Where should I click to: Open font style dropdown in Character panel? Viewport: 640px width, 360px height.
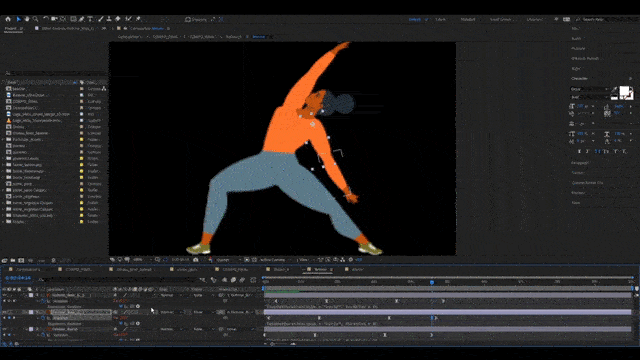click(x=589, y=97)
